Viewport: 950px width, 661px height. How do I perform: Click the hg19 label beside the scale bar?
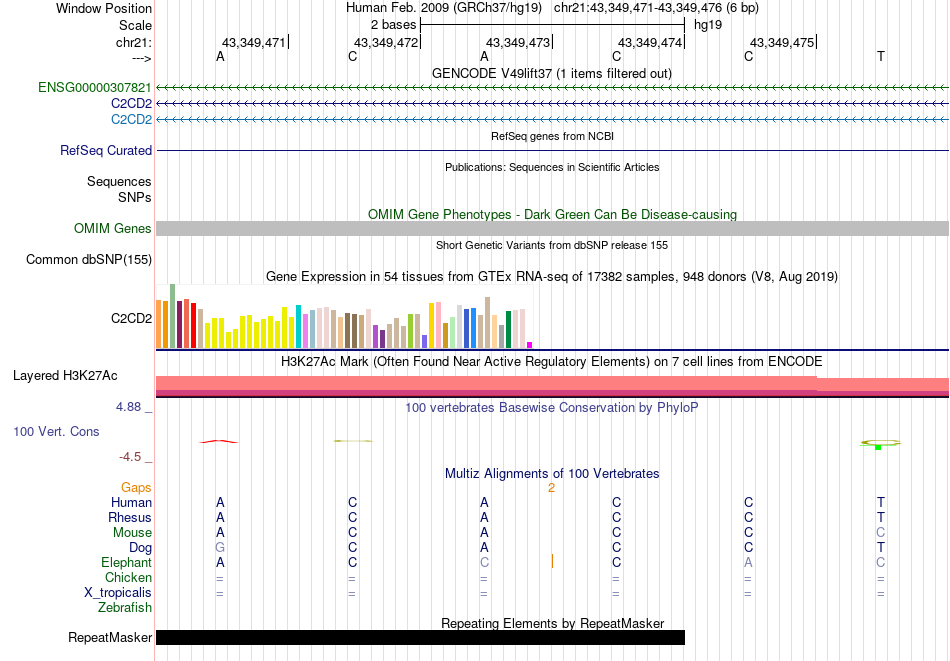pyautogui.click(x=708, y=25)
